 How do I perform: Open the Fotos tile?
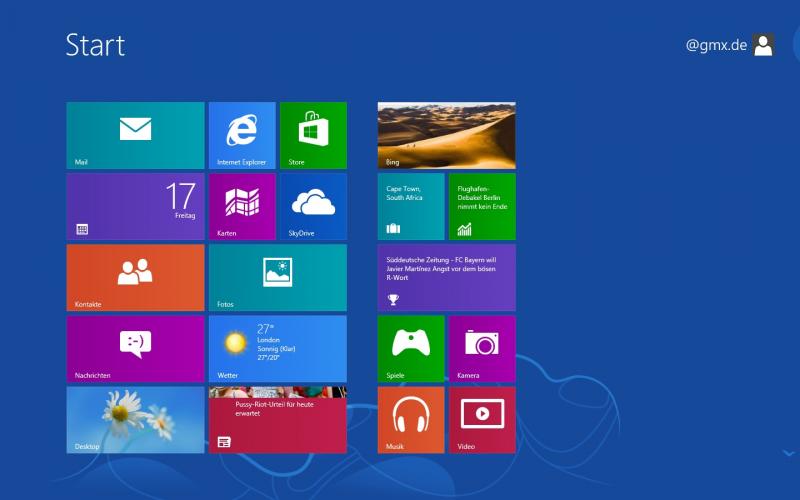[x=278, y=278]
